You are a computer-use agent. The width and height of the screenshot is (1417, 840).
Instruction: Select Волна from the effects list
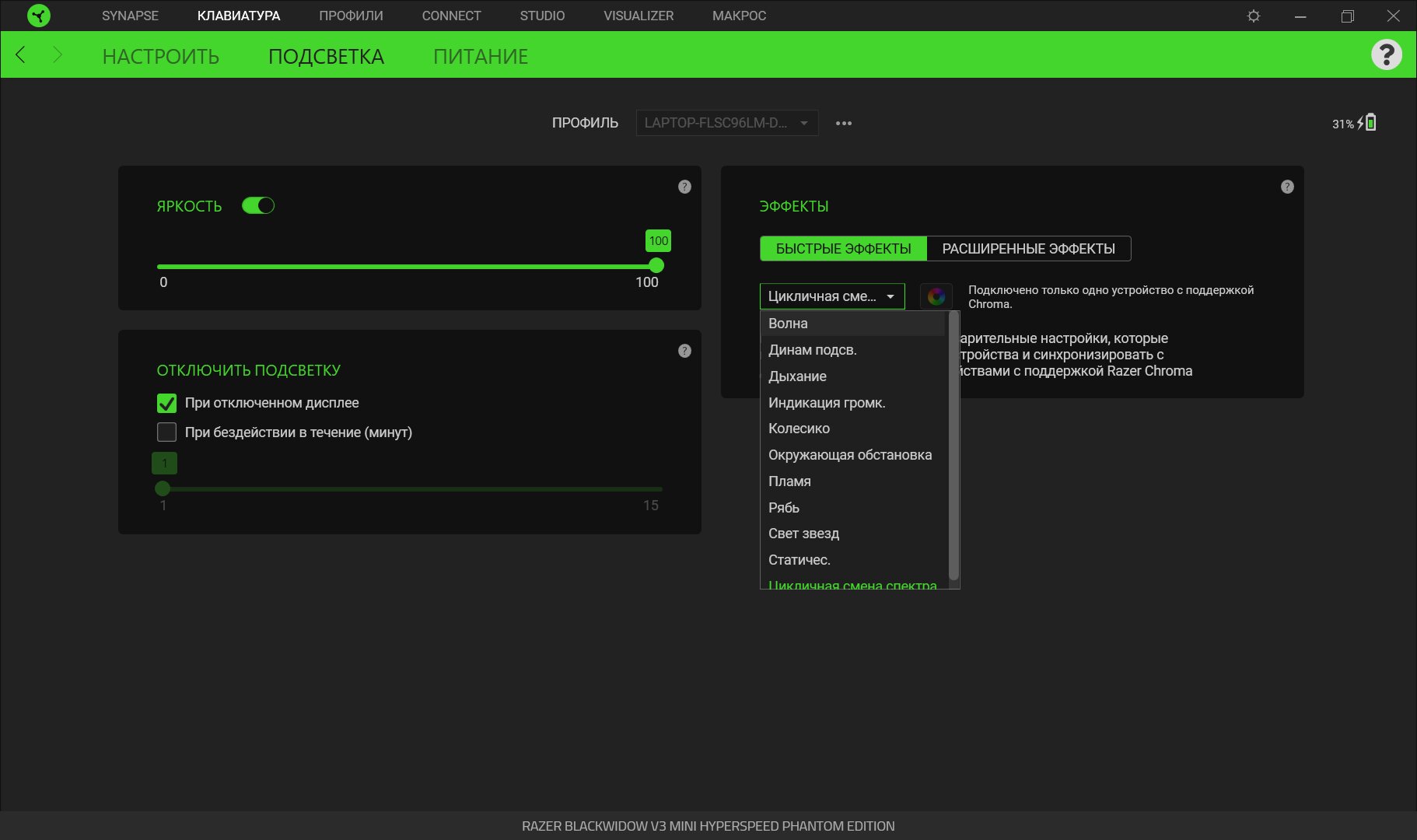tap(852, 324)
